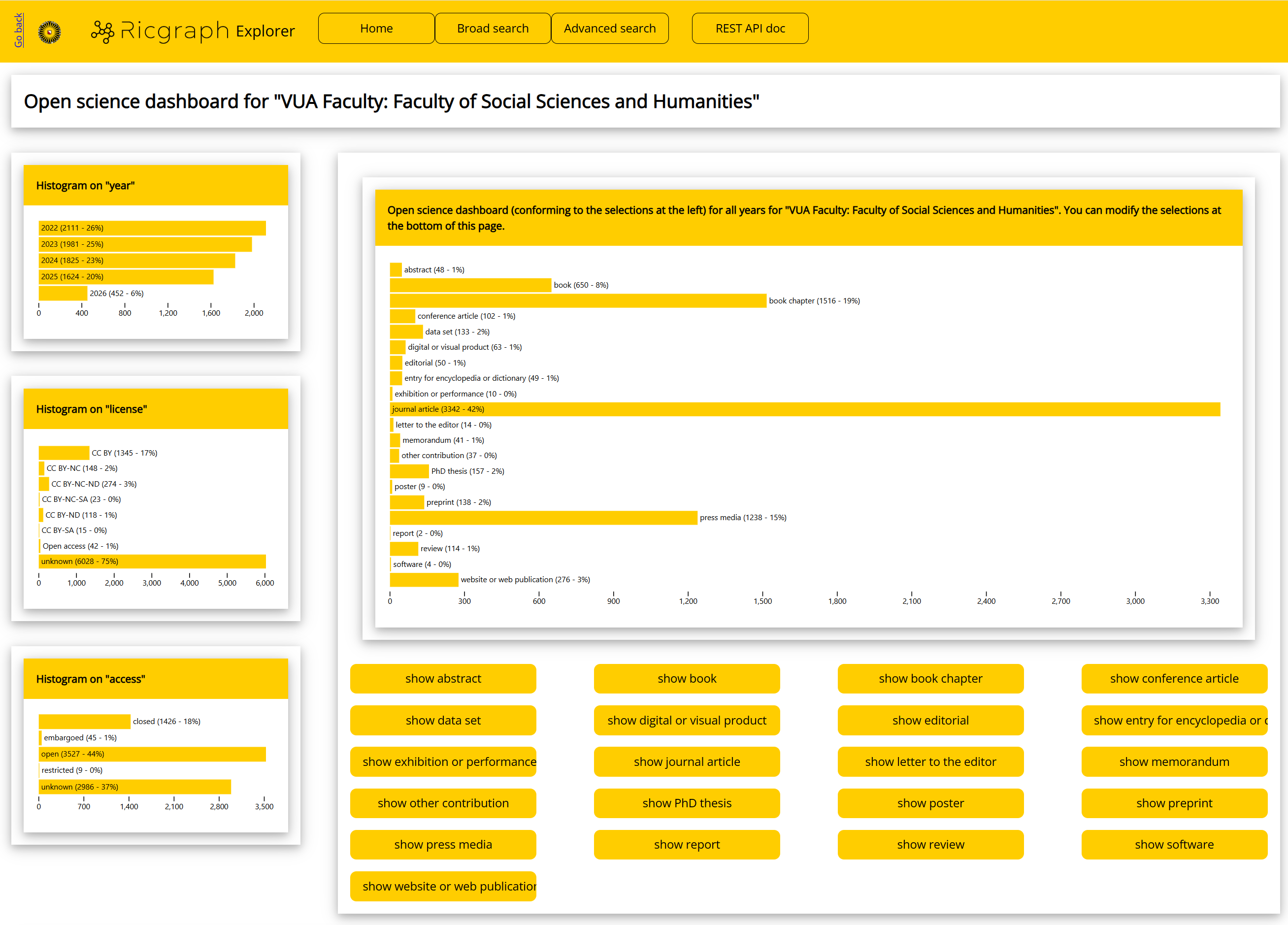This screenshot has width=1288, height=925.
Task: Click show website or web publication
Action: pyautogui.click(x=443, y=886)
